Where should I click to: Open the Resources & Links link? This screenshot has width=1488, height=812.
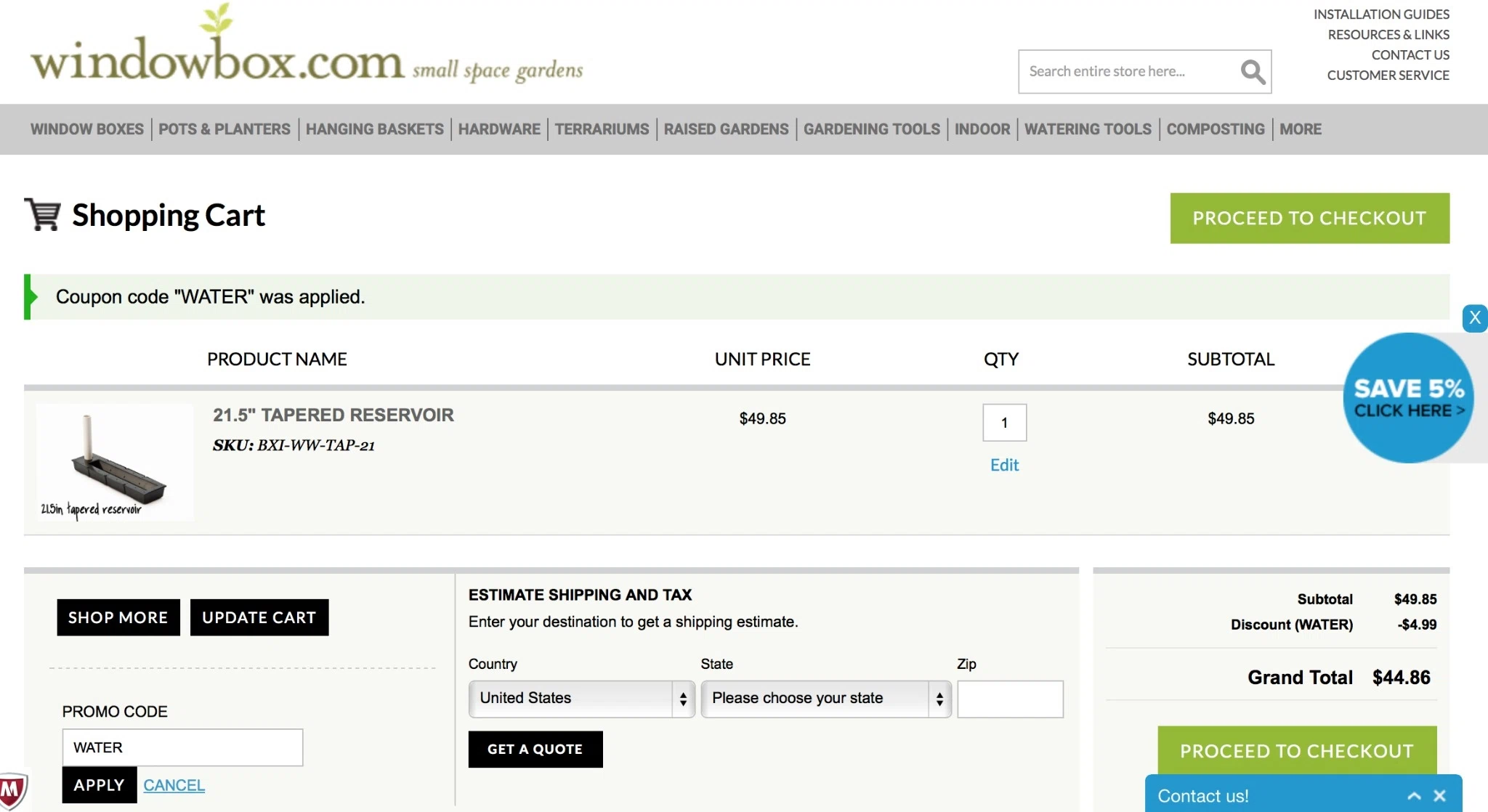pyautogui.click(x=1388, y=35)
